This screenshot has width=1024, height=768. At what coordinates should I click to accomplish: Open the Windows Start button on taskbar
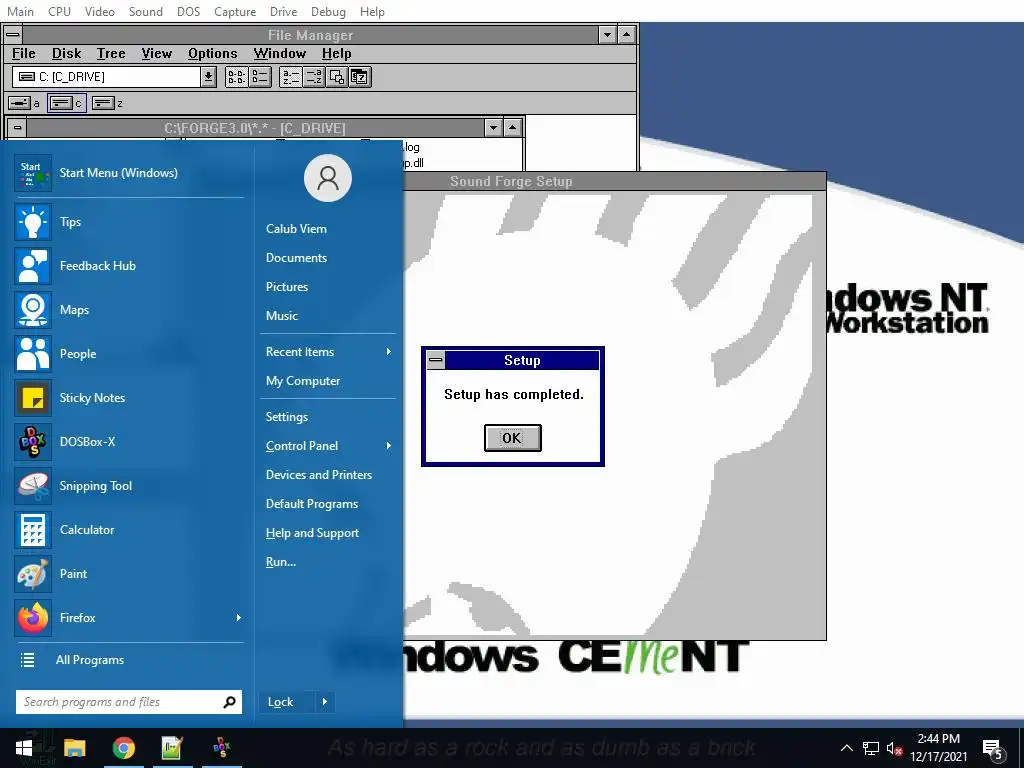tap(24, 748)
